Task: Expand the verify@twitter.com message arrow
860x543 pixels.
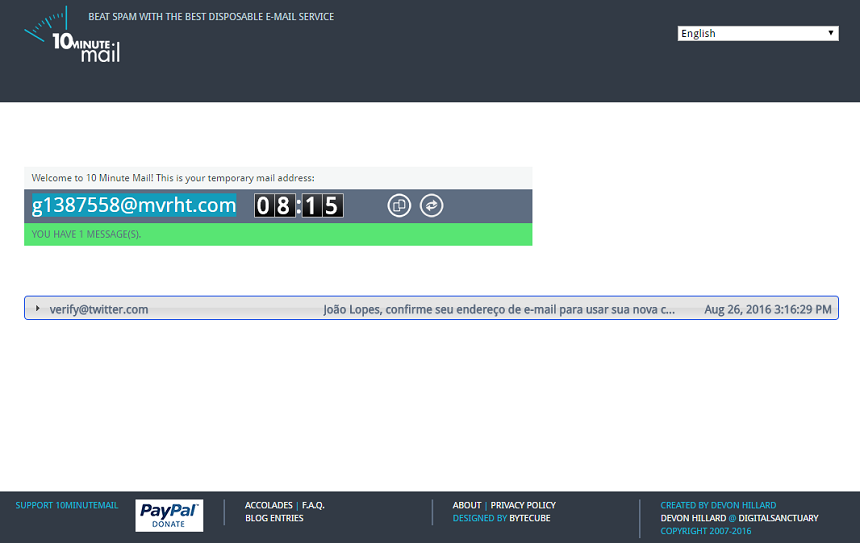Action: click(37, 309)
